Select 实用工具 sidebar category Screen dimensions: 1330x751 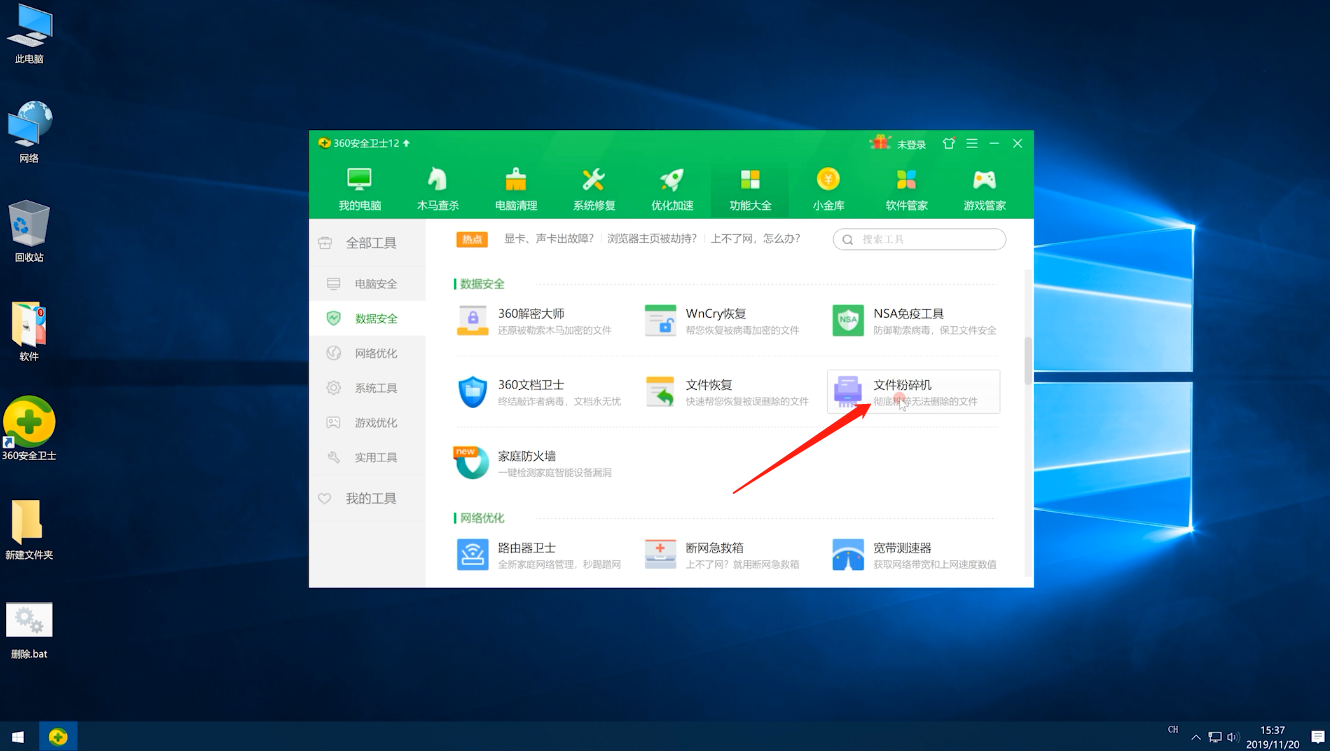pyautogui.click(x=367, y=457)
